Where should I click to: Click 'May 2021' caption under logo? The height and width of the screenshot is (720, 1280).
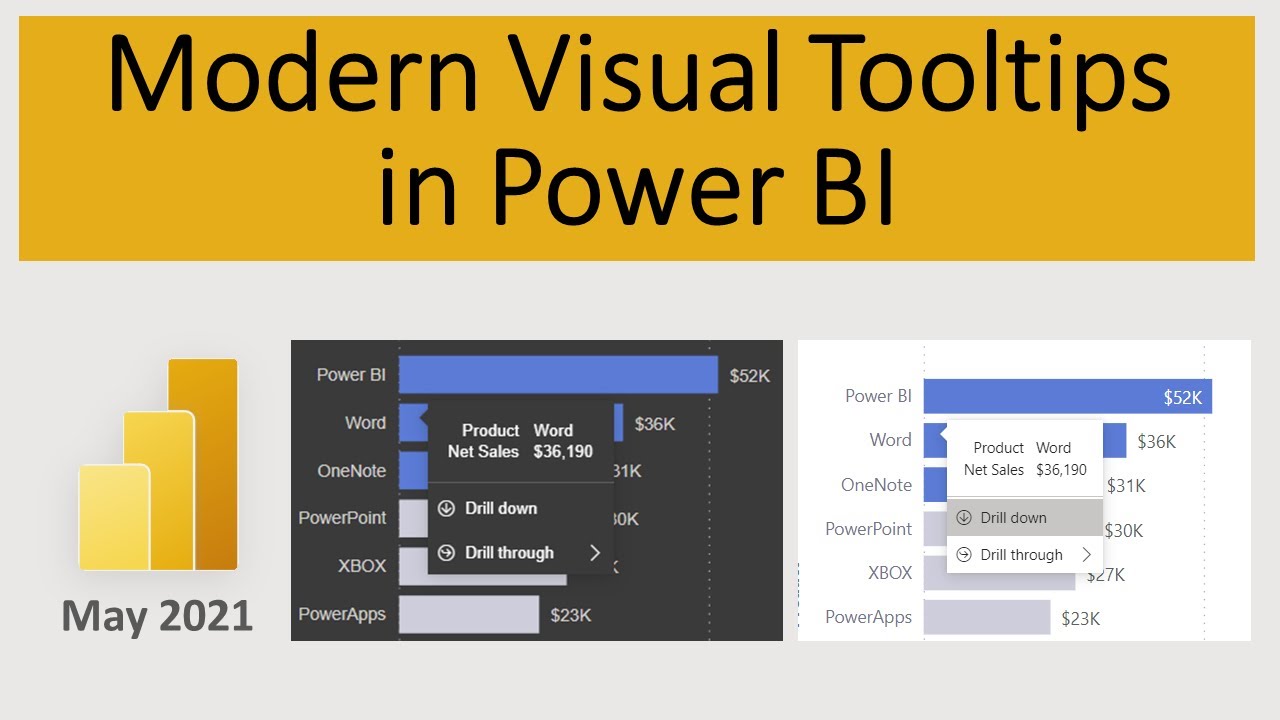pyautogui.click(x=157, y=615)
